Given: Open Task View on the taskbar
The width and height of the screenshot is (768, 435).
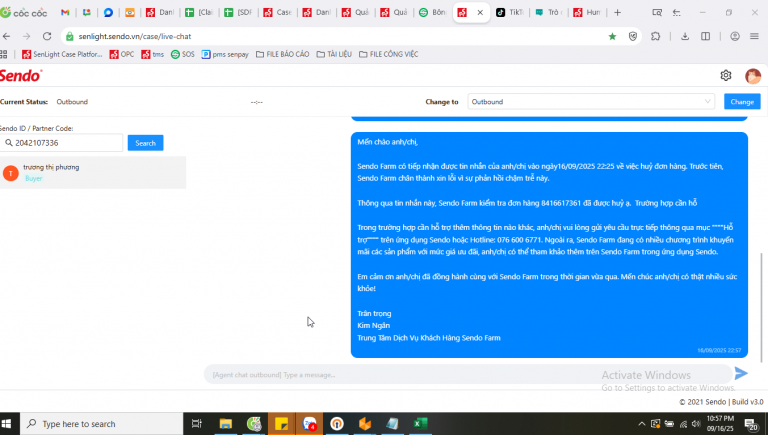Looking at the screenshot, I should click(196, 424).
